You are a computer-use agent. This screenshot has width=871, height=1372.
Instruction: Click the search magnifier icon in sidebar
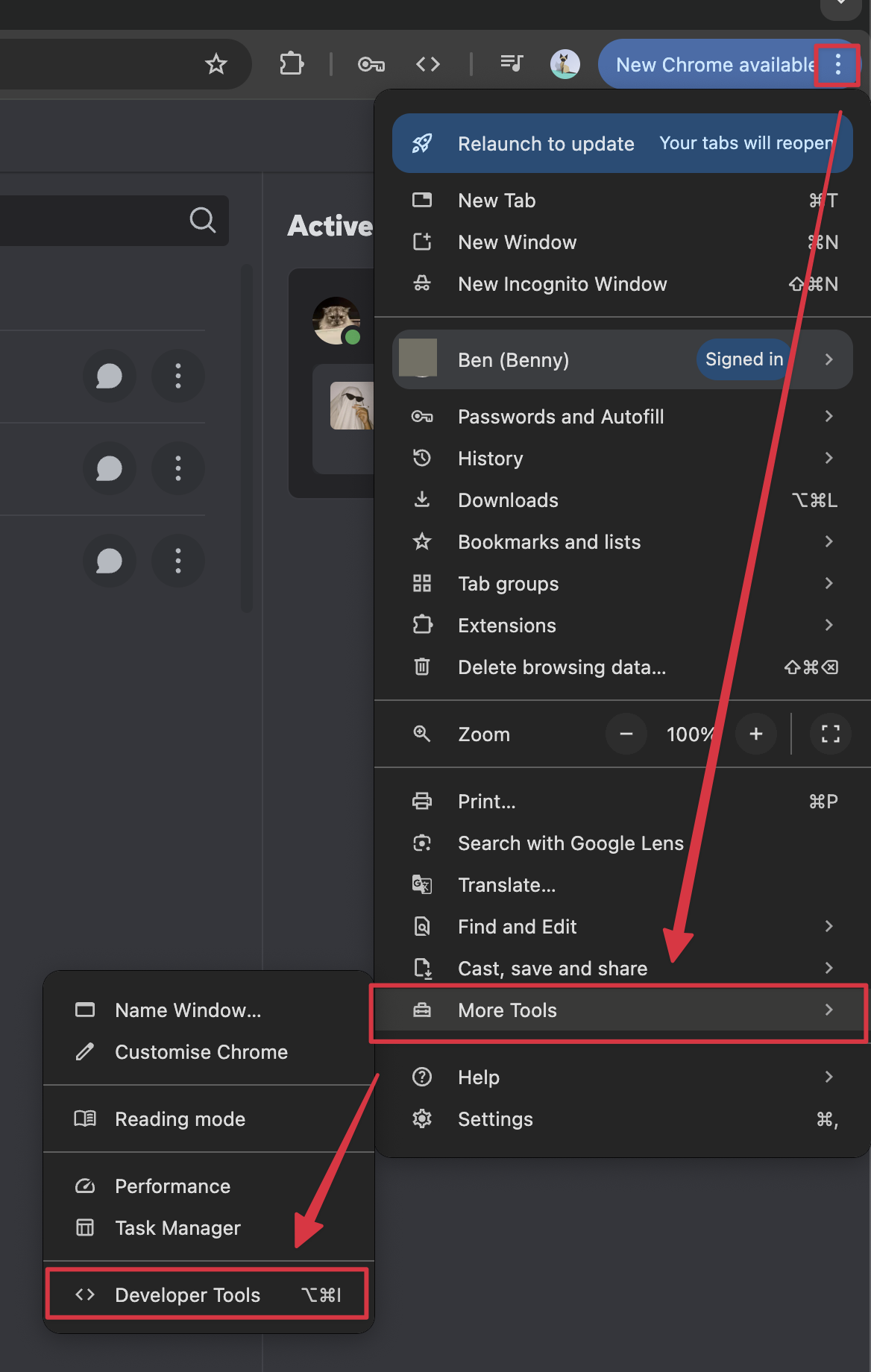pyautogui.click(x=202, y=220)
